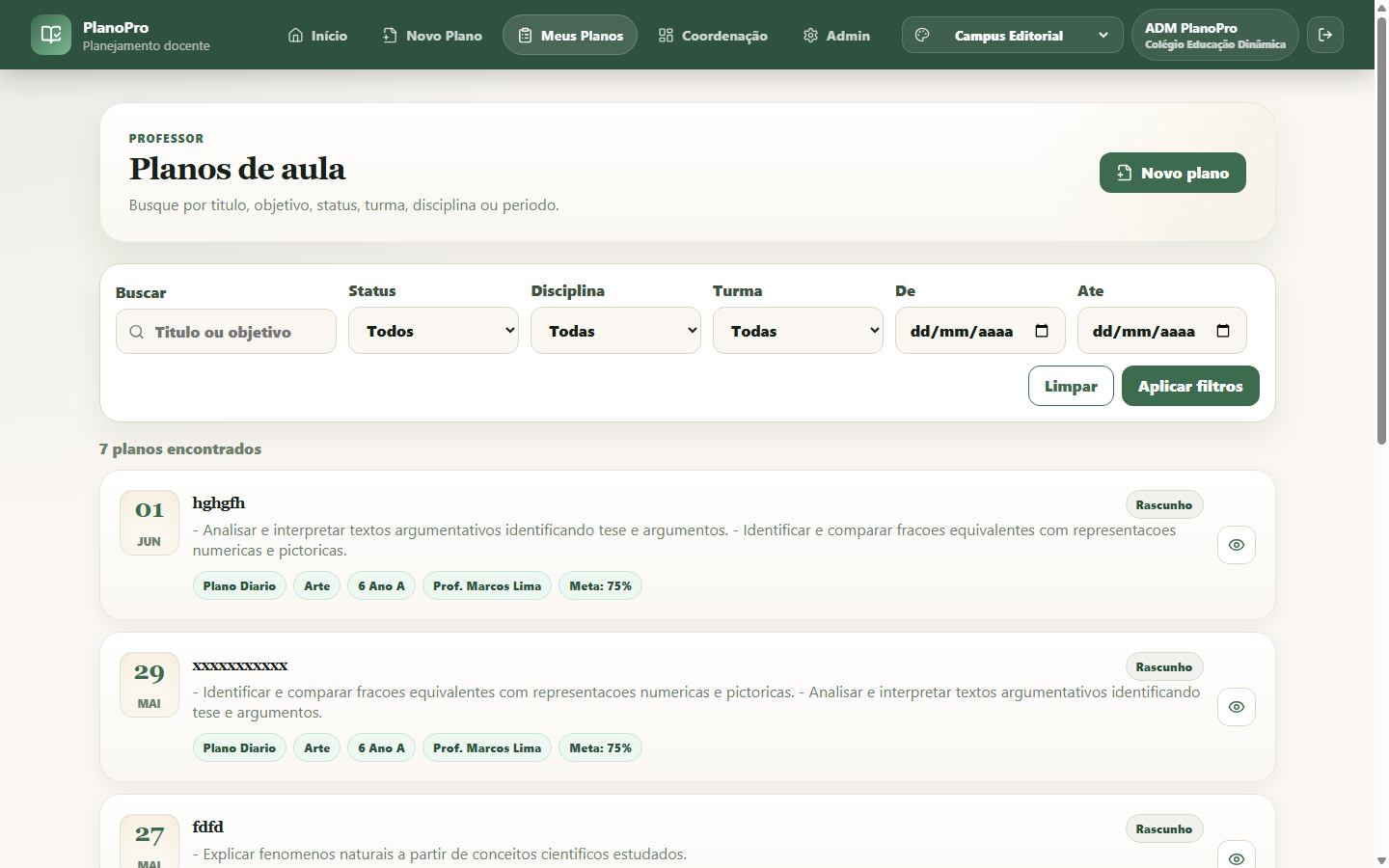Click the calendar icon in De field
Image resolution: width=1389 pixels, height=868 pixels.
click(x=1042, y=331)
